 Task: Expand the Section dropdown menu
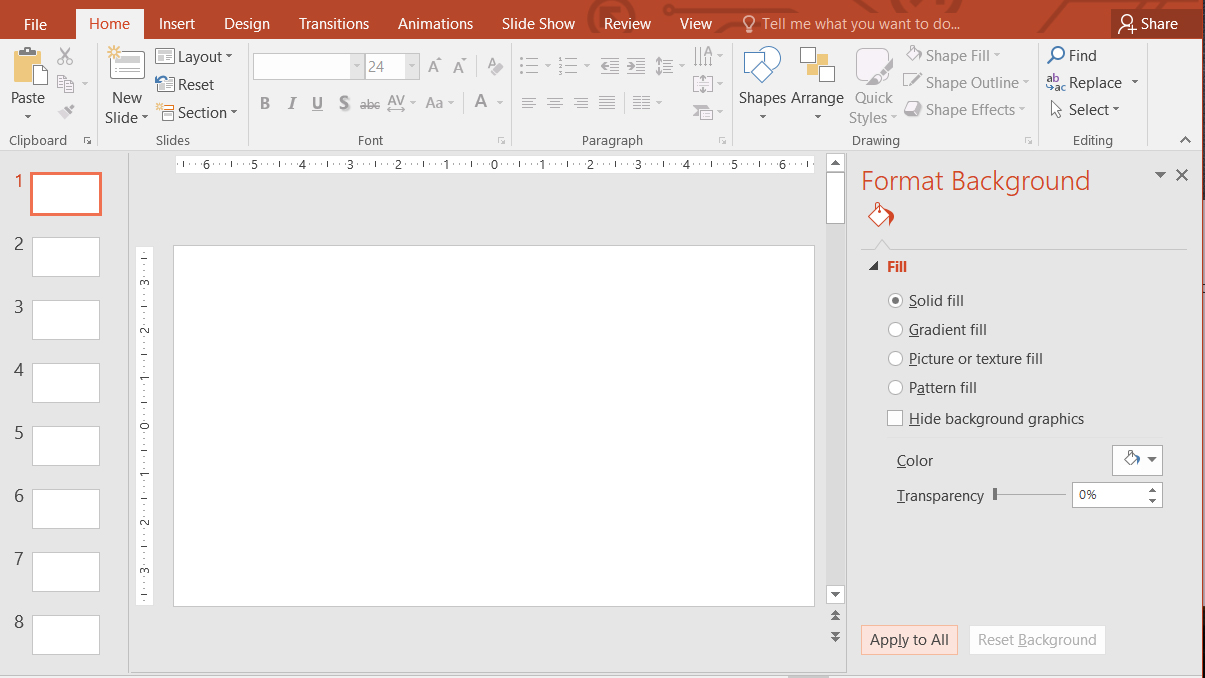(196, 113)
